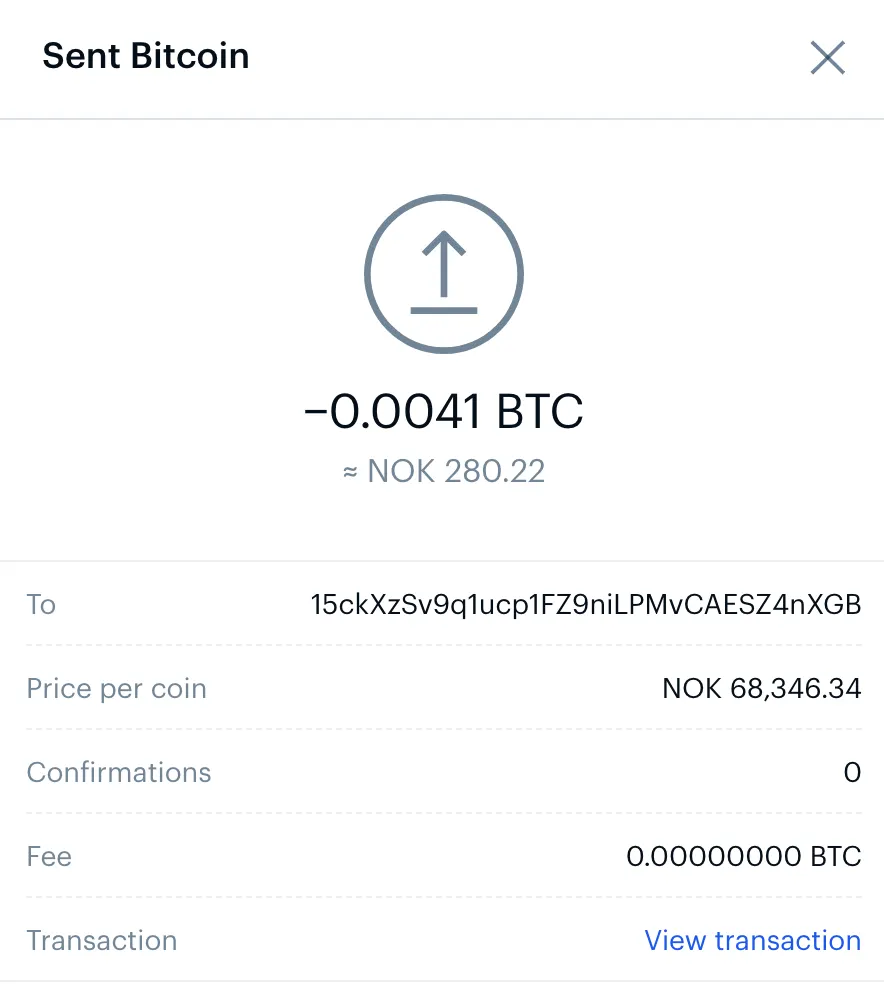This screenshot has height=984, width=884.
Task: Click the approximately-equal symbol before NOK 280.22
Action: coord(350,472)
